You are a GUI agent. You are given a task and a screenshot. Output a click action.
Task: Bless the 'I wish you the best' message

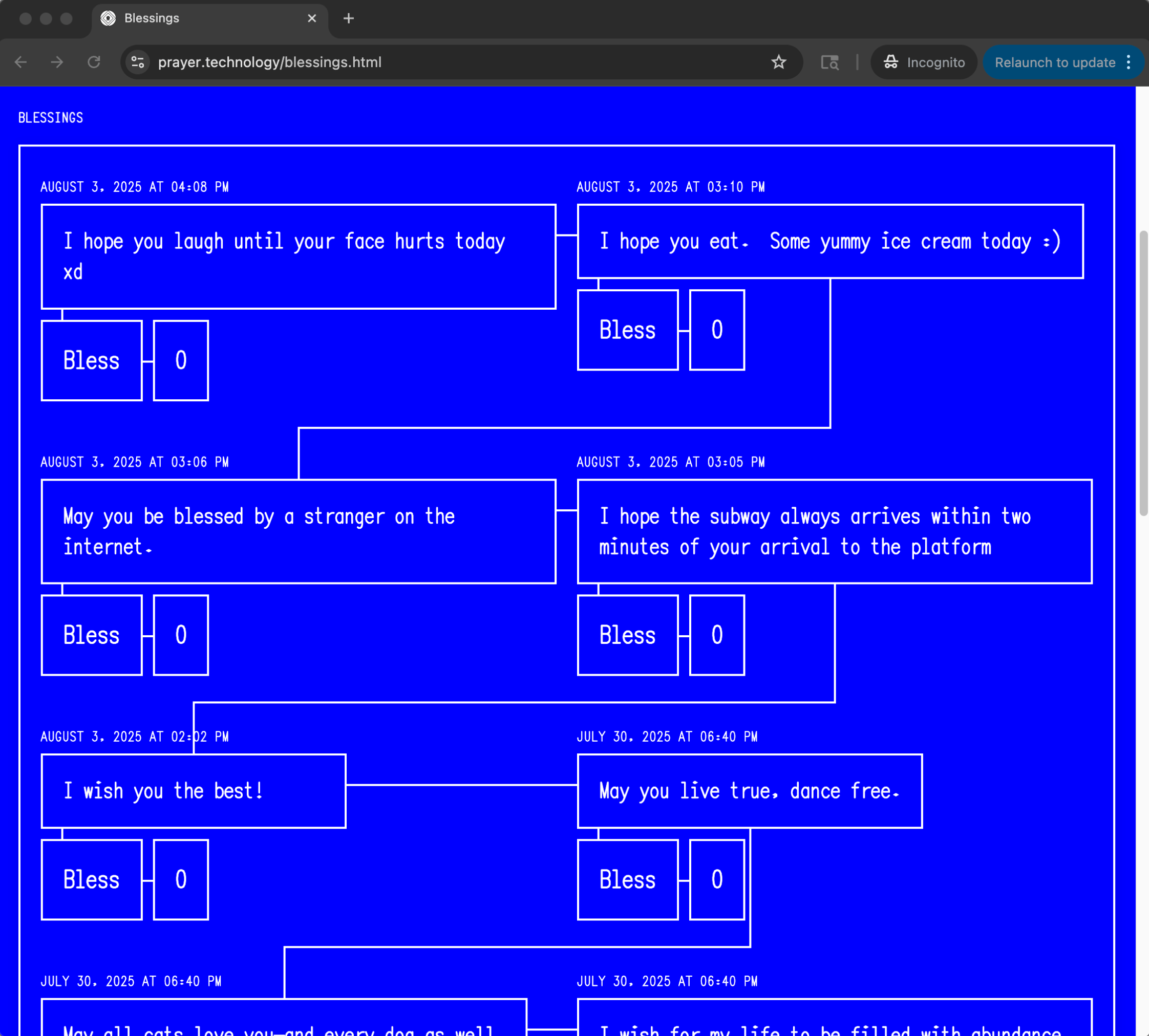(x=91, y=879)
